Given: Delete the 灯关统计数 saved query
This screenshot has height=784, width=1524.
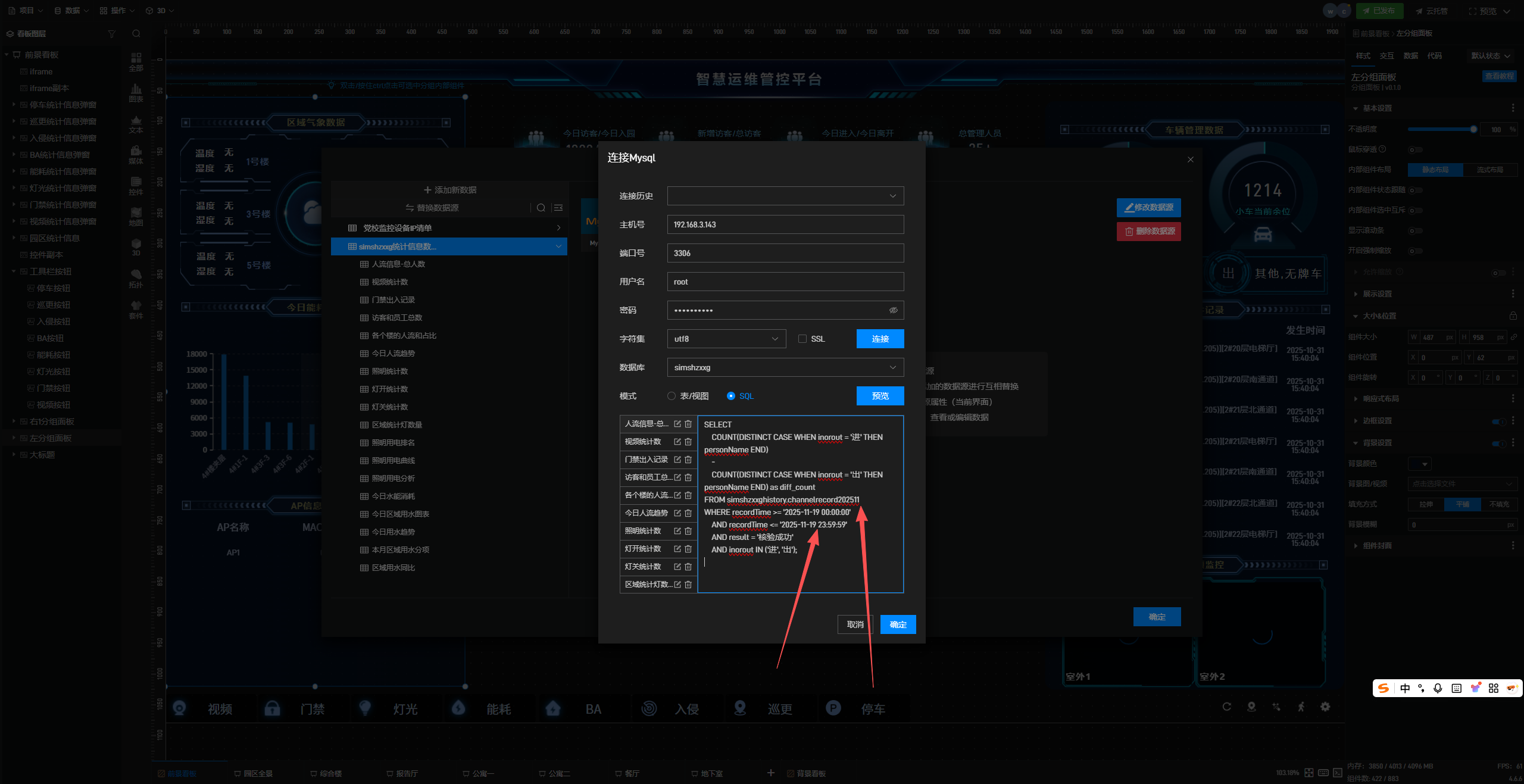Looking at the screenshot, I should click(x=688, y=567).
